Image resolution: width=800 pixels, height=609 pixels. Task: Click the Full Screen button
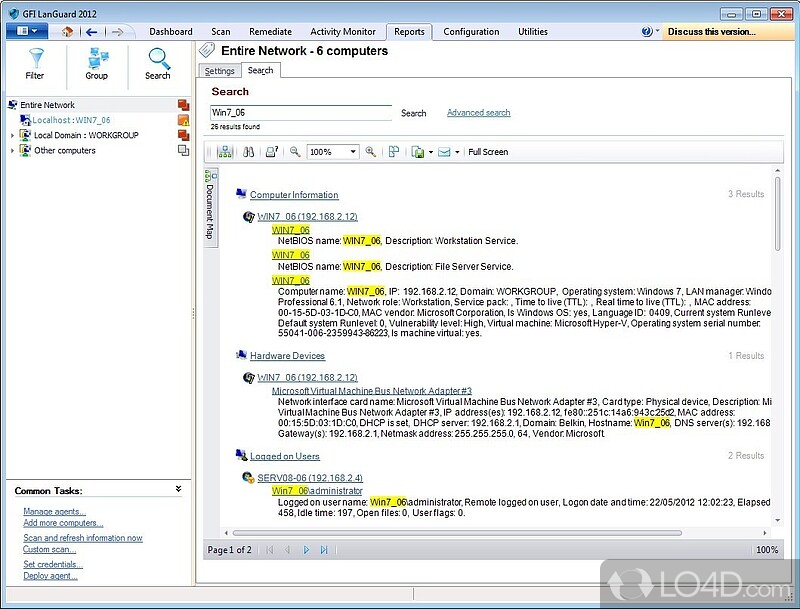coord(488,152)
